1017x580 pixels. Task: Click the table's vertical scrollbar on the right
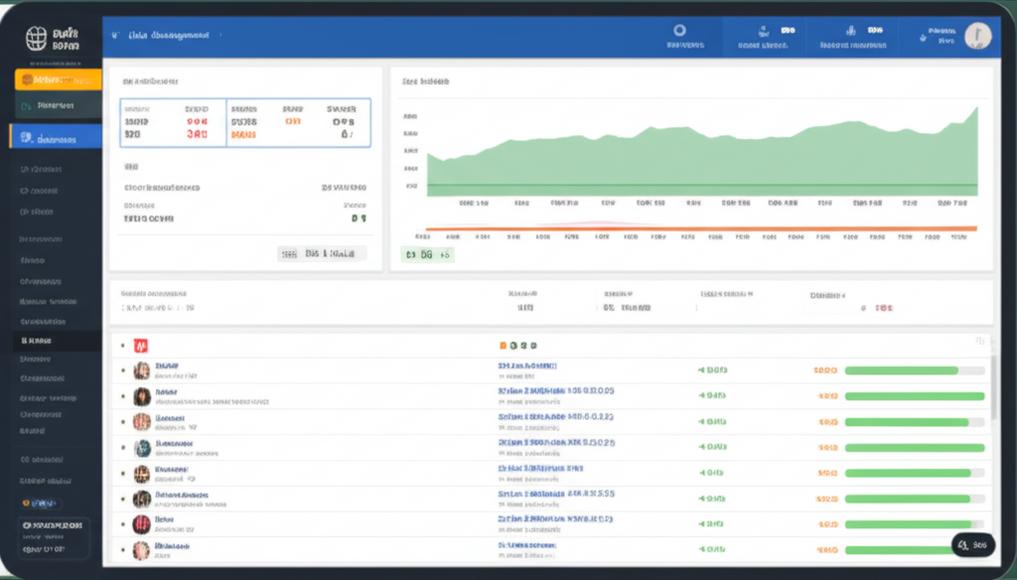click(993, 388)
